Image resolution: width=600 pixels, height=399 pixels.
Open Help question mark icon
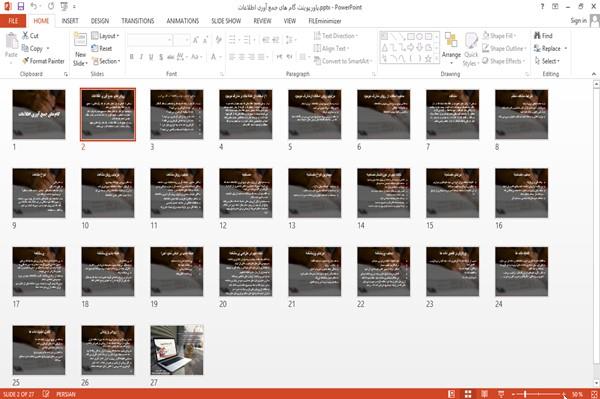(x=542, y=7)
